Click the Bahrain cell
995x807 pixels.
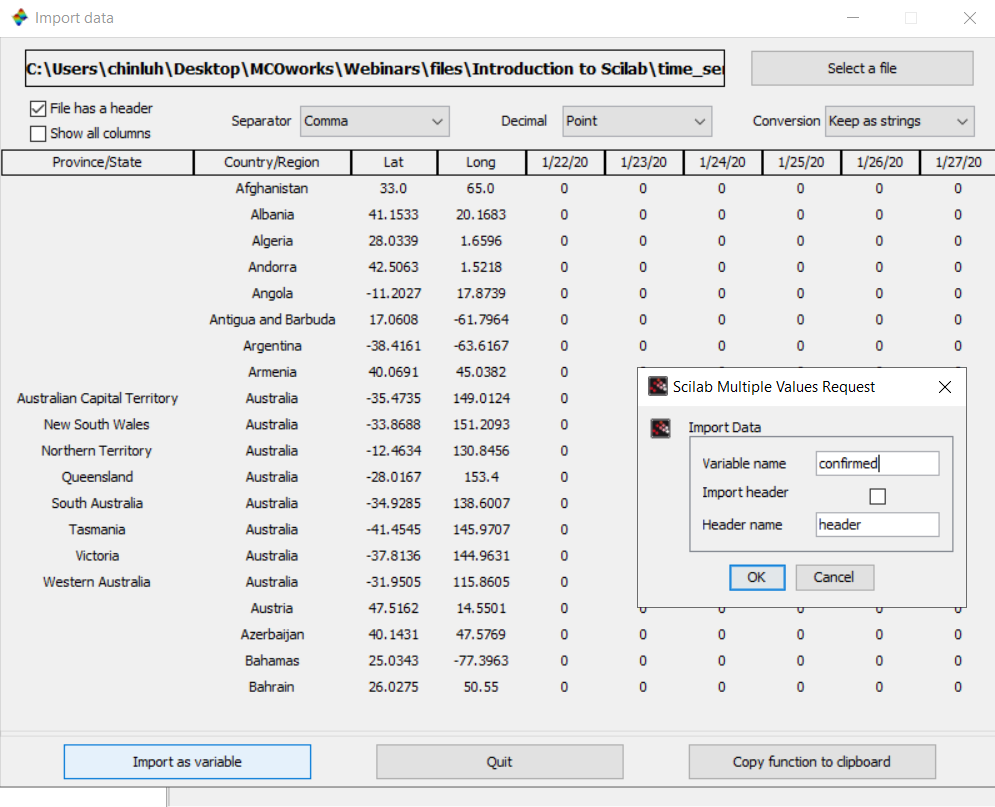(x=272, y=686)
